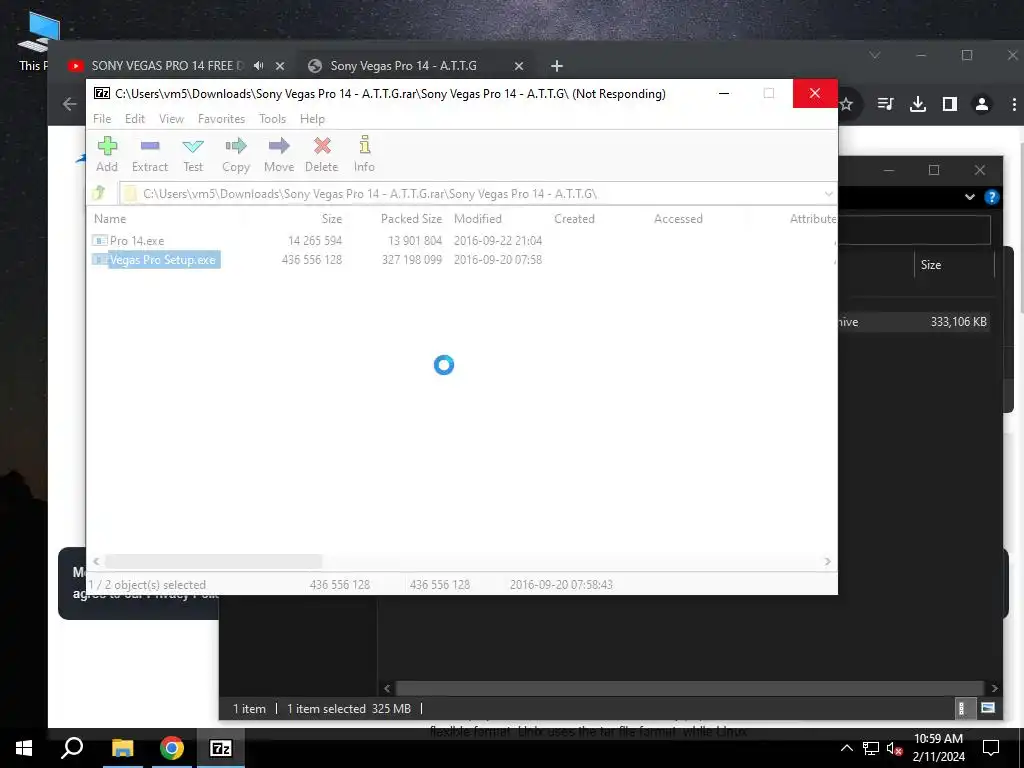Go up one folder level in 7-Zip
The width and height of the screenshot is (1024, 768).
point(99,193)
